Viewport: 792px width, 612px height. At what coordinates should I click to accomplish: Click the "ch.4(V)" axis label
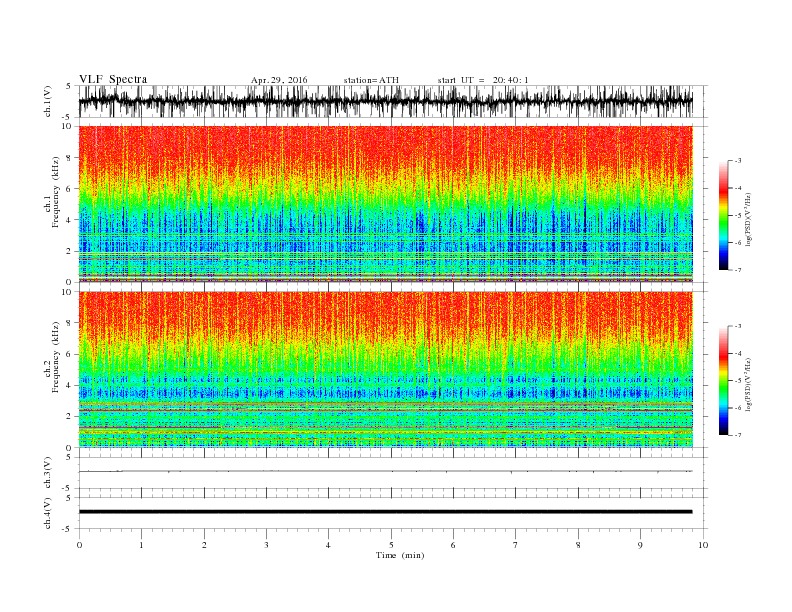coord(48,513)
